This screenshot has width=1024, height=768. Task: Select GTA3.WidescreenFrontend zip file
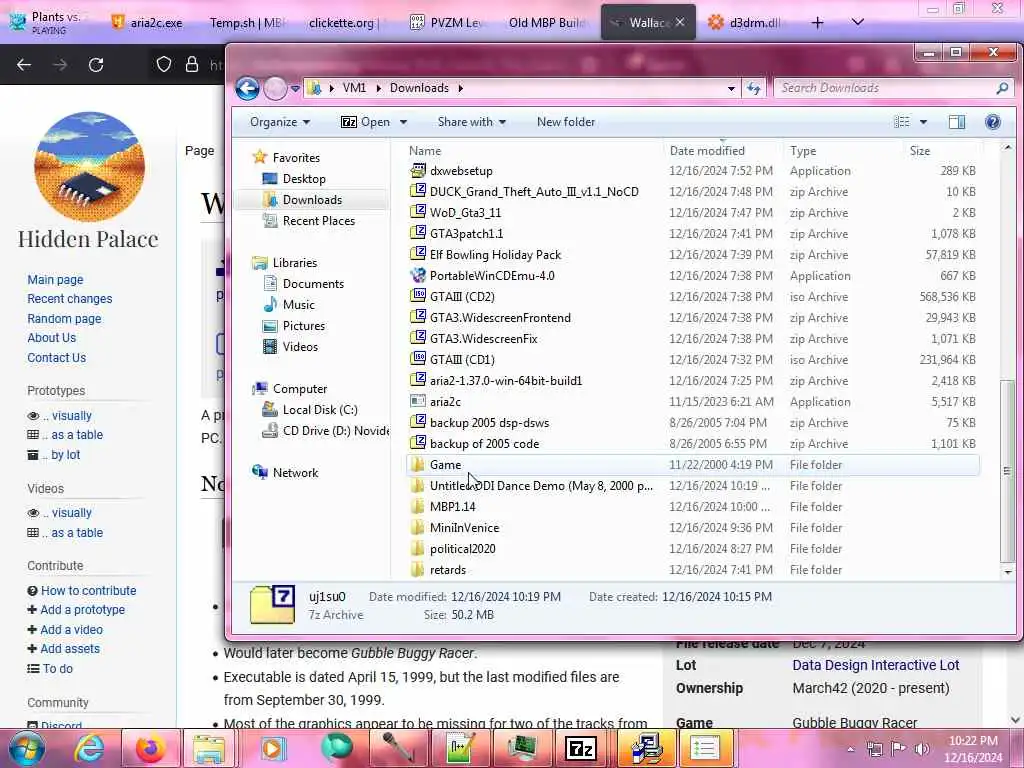coord(500,318)
